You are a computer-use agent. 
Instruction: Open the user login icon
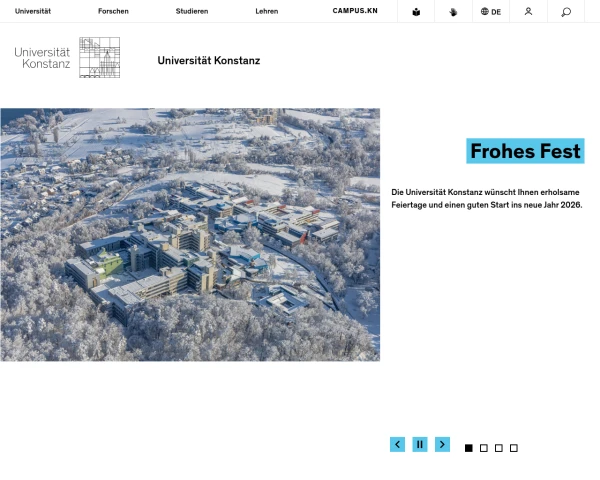(528, 12)
